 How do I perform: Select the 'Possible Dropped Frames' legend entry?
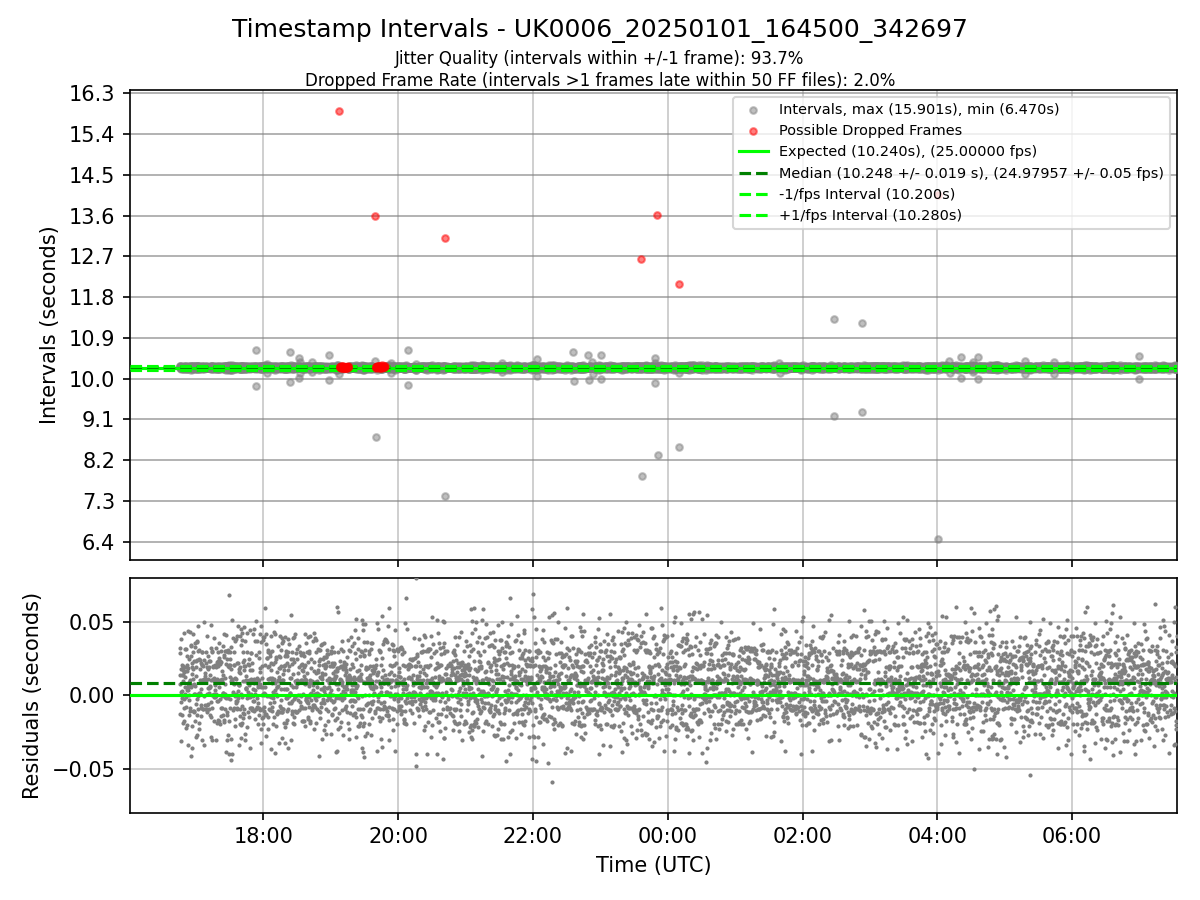[x=870, y=130]
